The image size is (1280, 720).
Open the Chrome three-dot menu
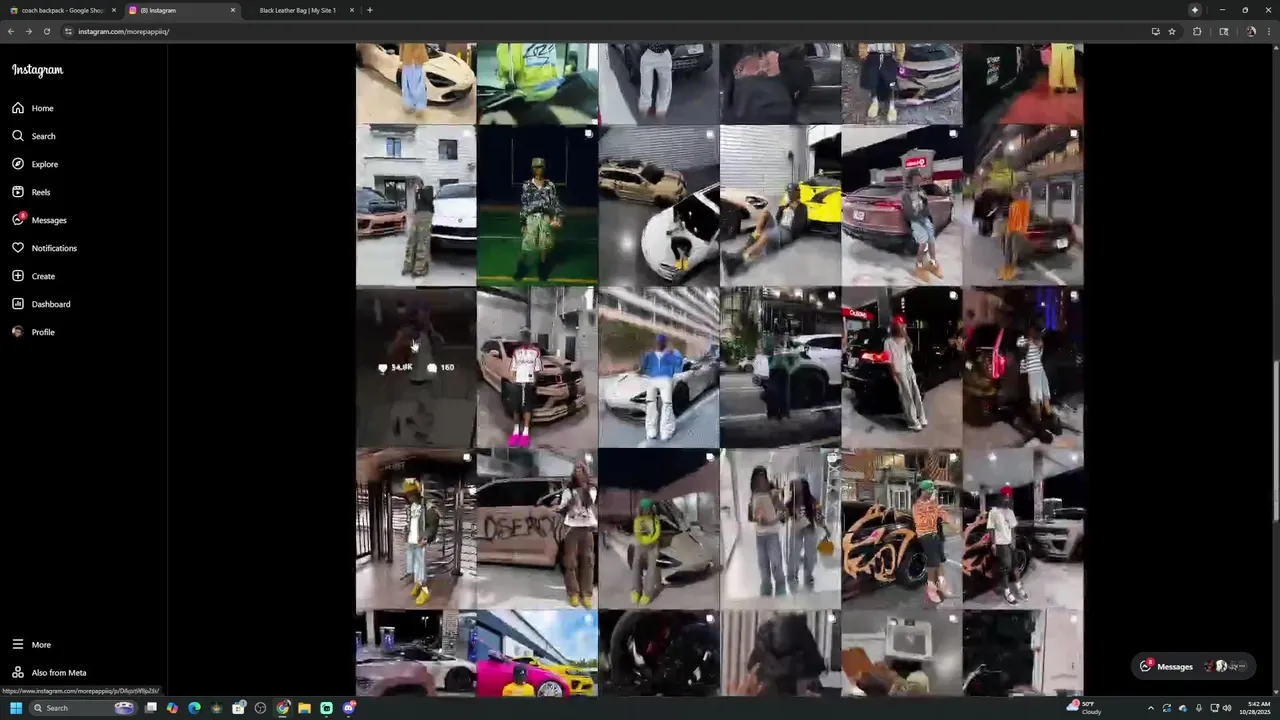click(1268, 31)
